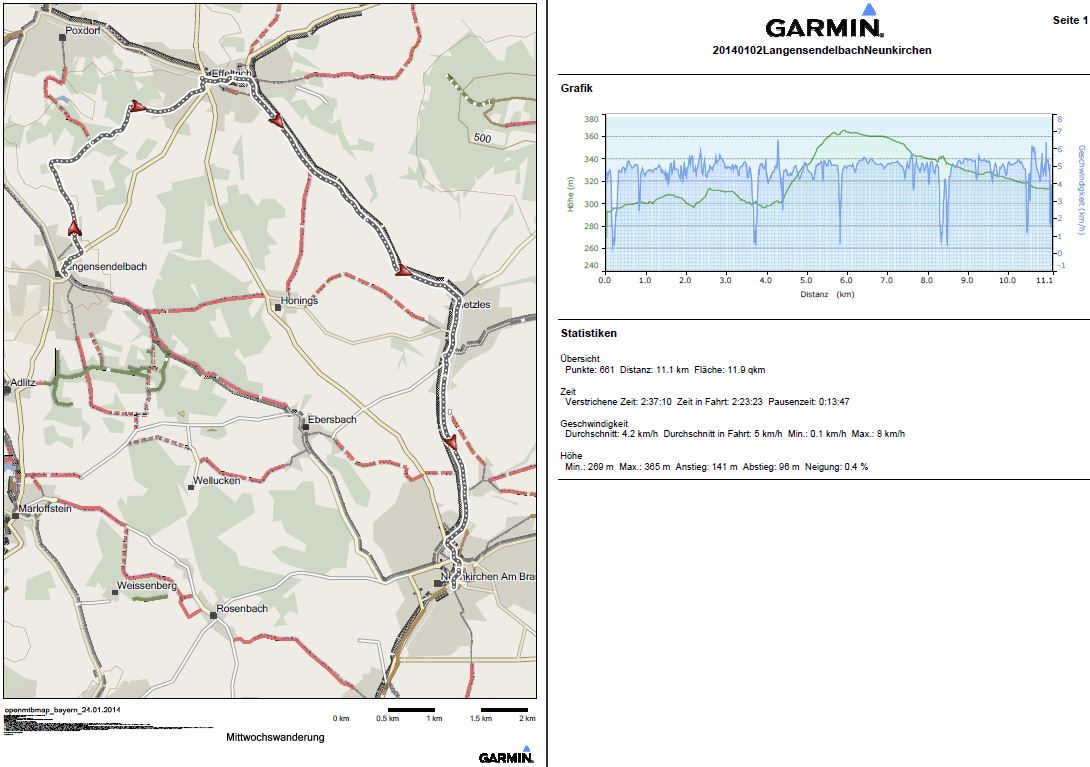Select the Grafik section heading
Screen dimensions: 1090x767
click(x=577, y=88)
